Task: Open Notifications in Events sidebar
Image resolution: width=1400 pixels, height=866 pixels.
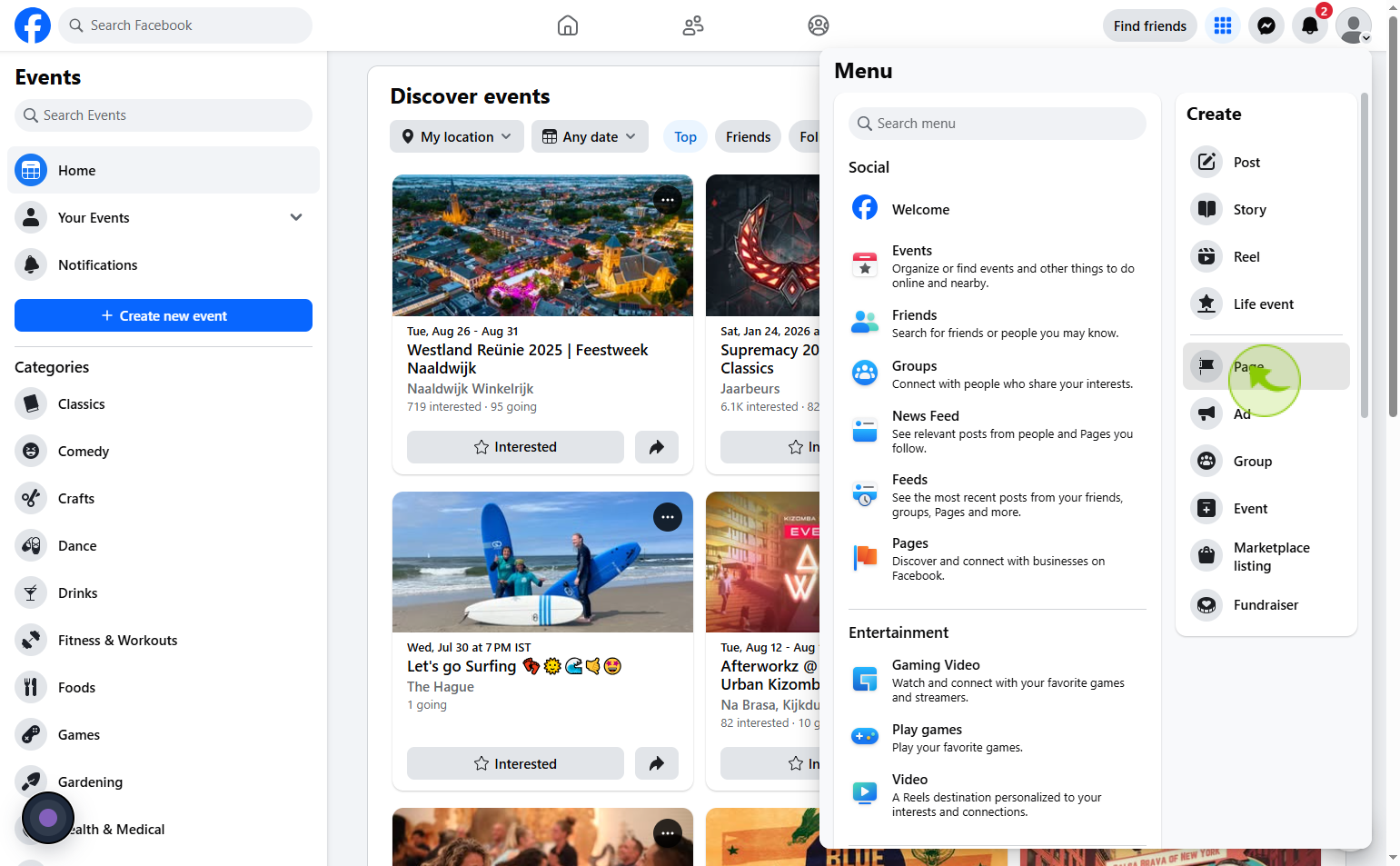Action: click(x=164, y=264)
